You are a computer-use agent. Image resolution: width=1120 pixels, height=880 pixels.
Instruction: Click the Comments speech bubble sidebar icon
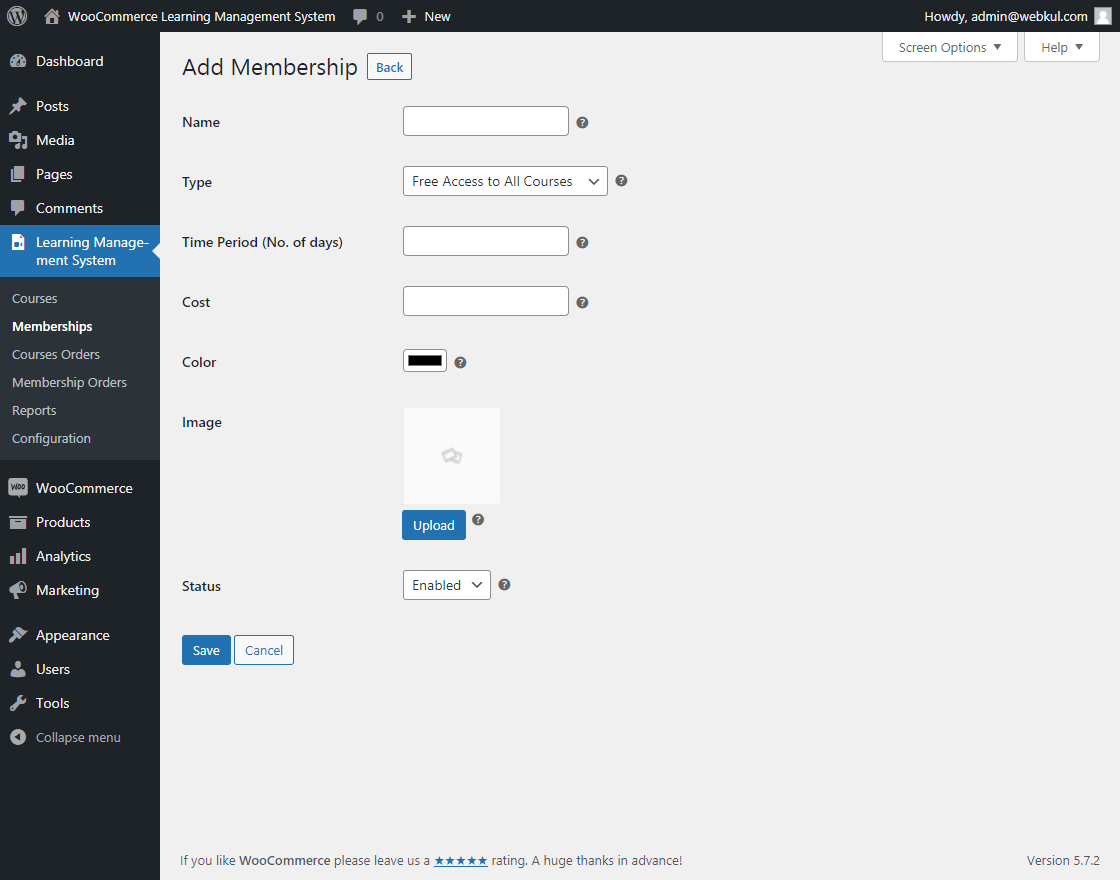pyautogui.click(x=18, y=209)
